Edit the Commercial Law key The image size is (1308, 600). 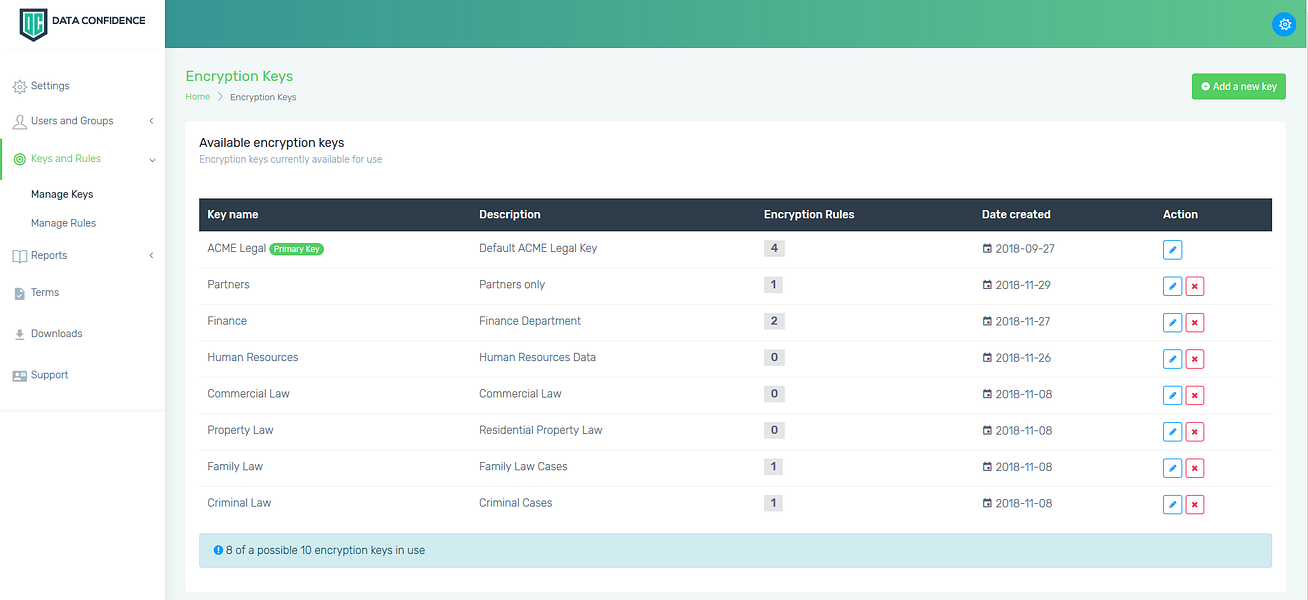click(1172, 395)
